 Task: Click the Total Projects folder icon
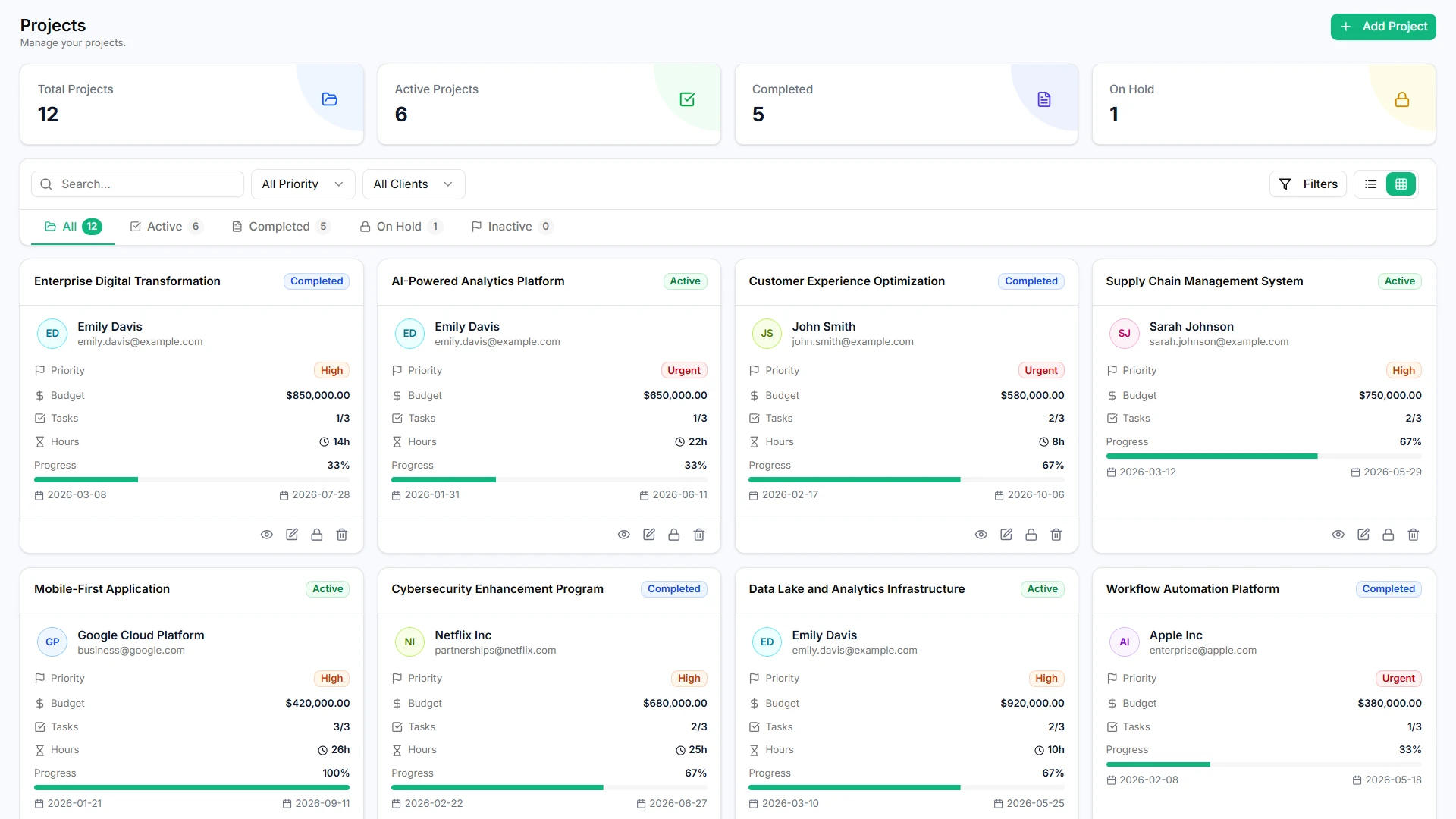coord(329,99)
